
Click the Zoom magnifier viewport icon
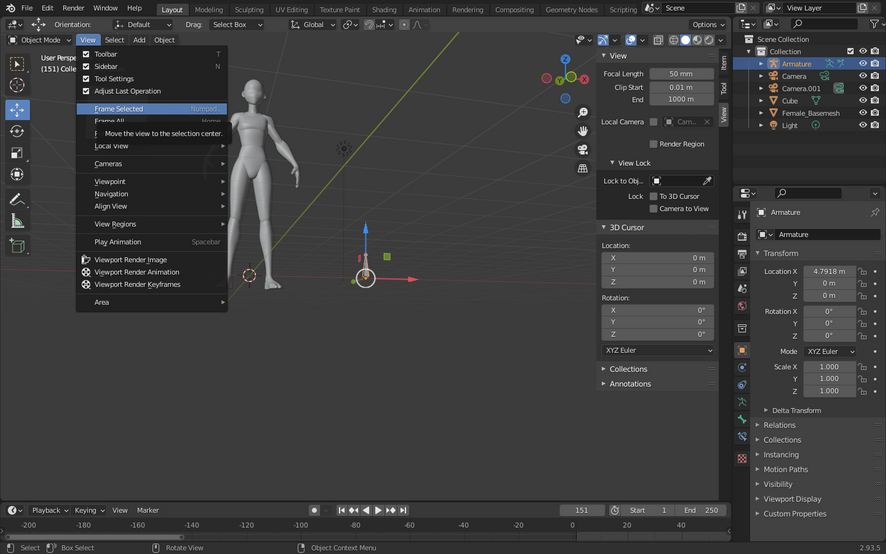tap(583, 112)
